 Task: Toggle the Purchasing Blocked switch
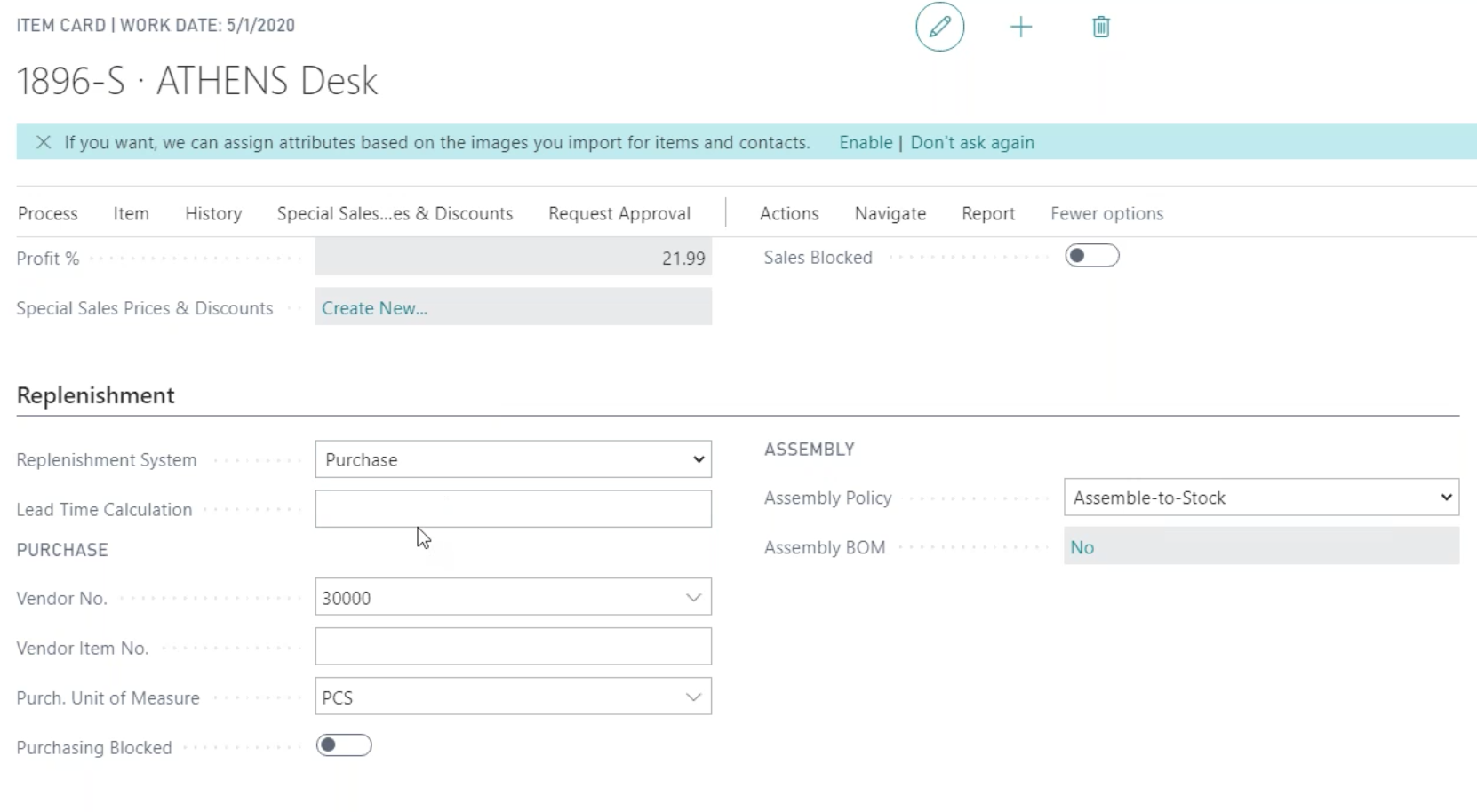pos(343,745)
